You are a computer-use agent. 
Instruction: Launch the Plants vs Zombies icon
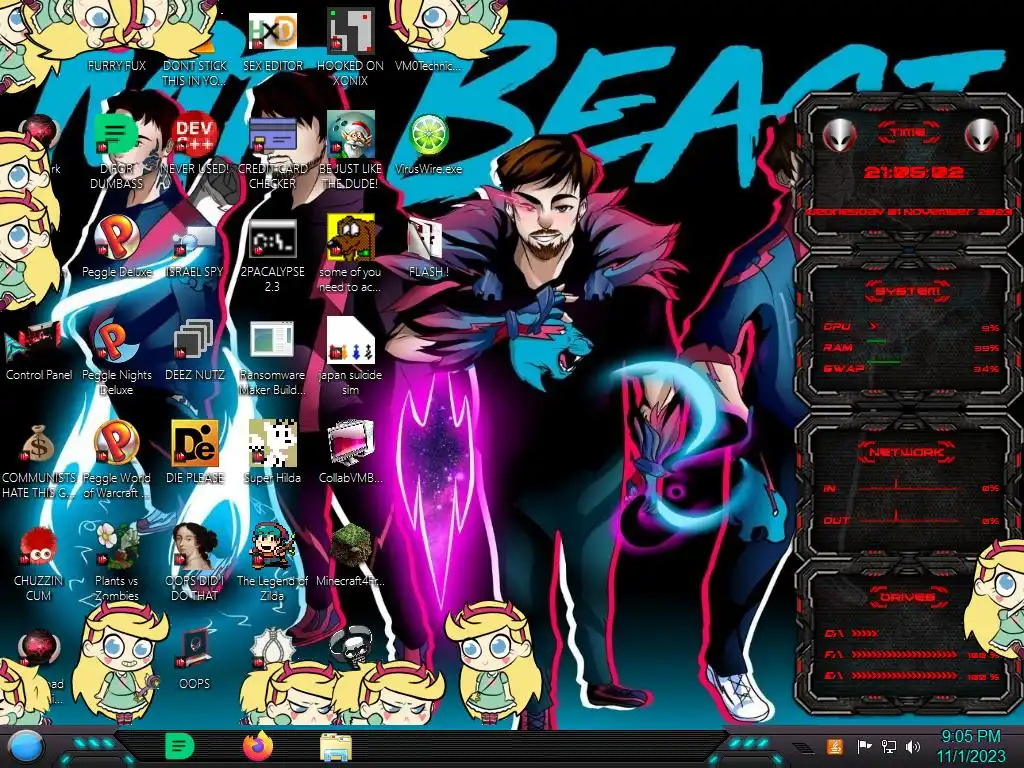pos(116,546)
